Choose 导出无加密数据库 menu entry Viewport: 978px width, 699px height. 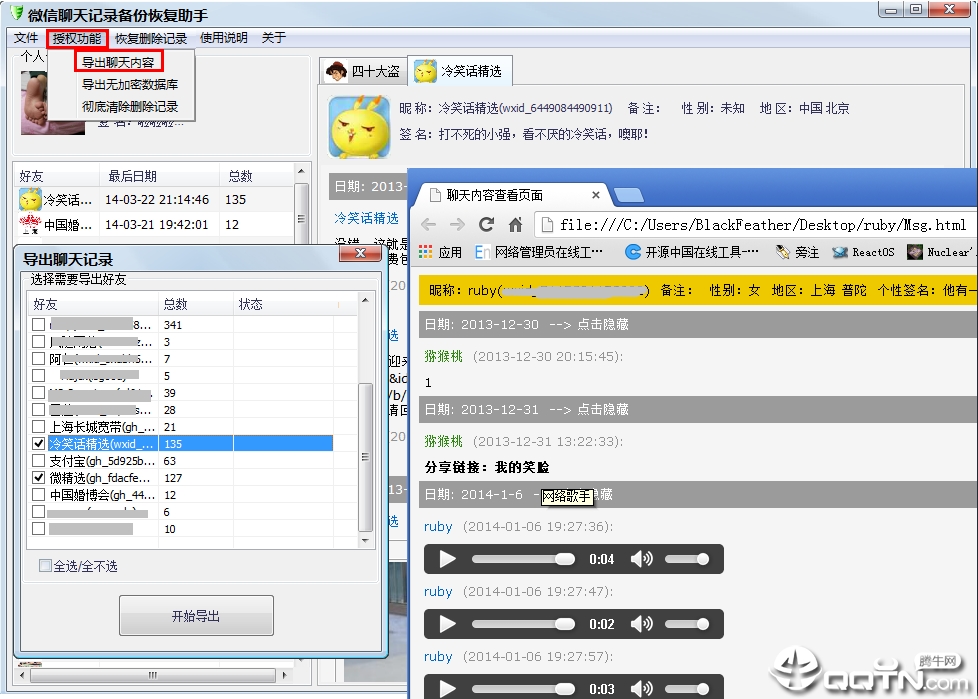tap(130, 84)
